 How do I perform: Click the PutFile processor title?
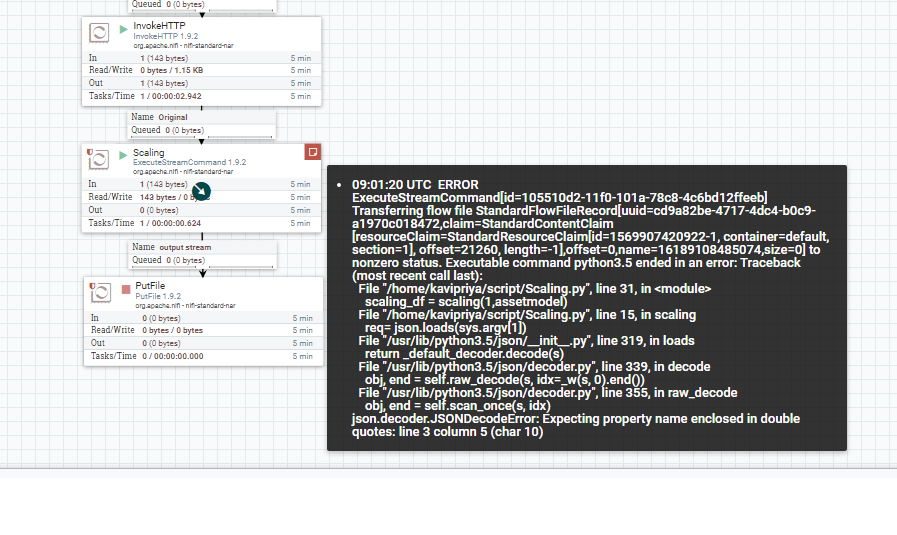[150, 286]
